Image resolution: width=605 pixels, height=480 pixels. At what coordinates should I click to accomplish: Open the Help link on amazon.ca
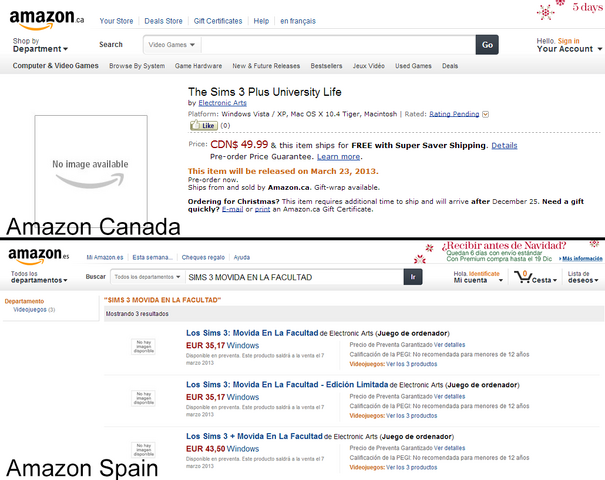[261, 21]
